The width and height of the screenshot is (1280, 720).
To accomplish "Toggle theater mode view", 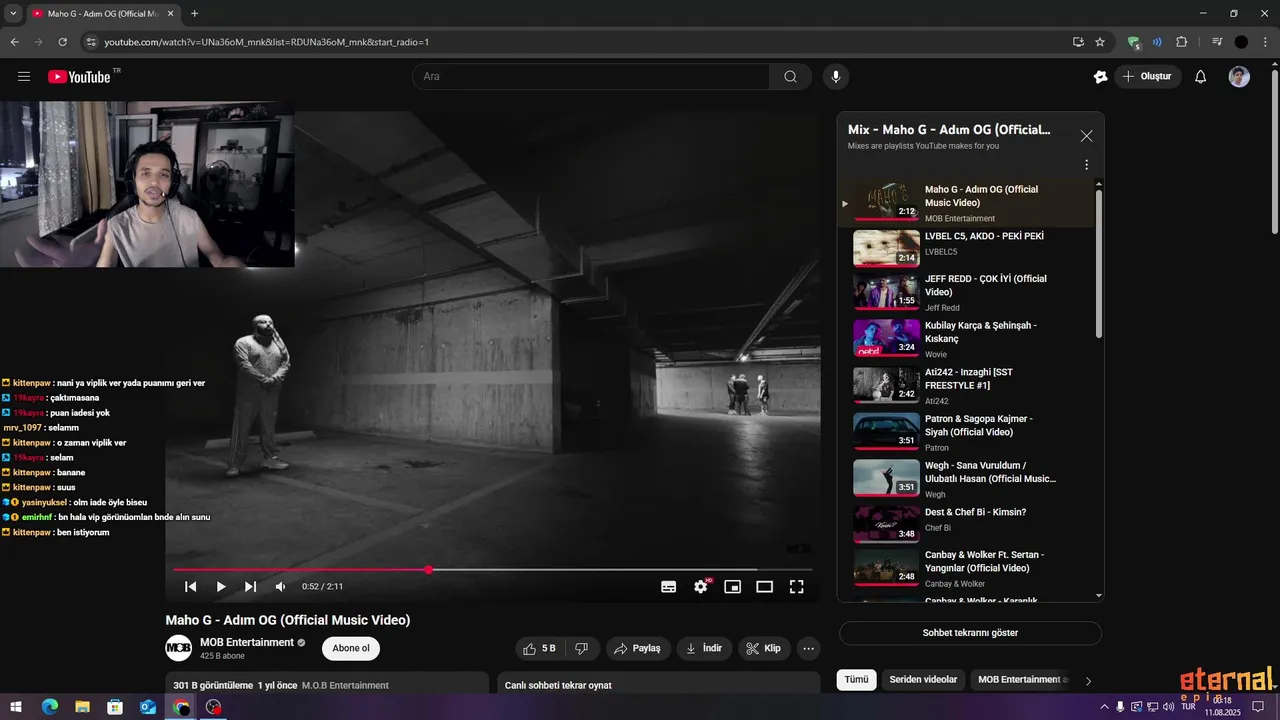I will pyautogui.click(x=765, y=587).
